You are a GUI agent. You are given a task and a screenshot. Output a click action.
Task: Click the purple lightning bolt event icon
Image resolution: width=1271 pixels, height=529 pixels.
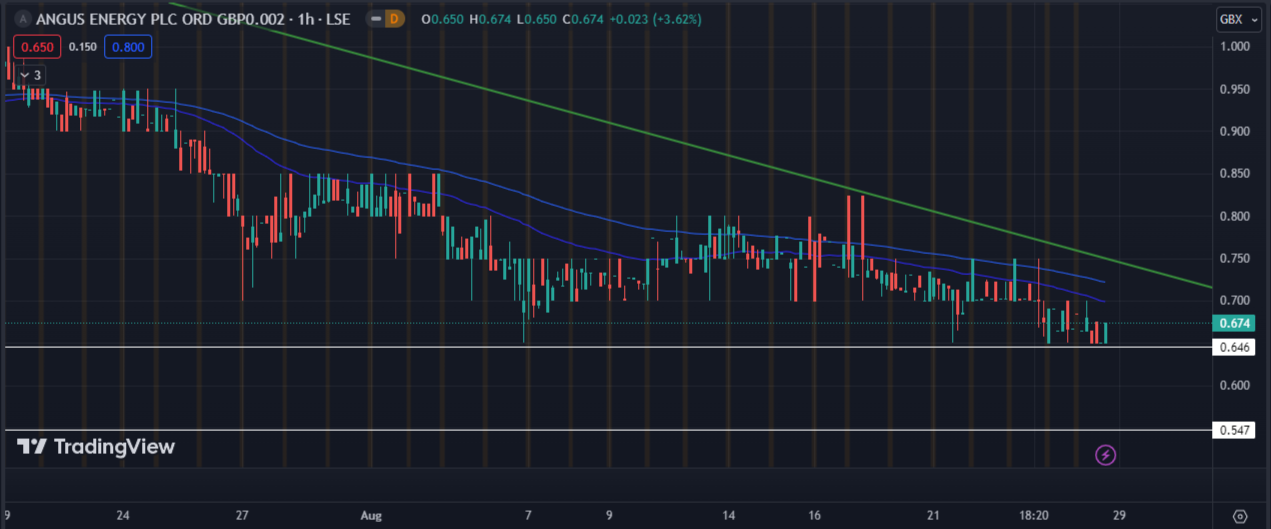point(1105,455)
